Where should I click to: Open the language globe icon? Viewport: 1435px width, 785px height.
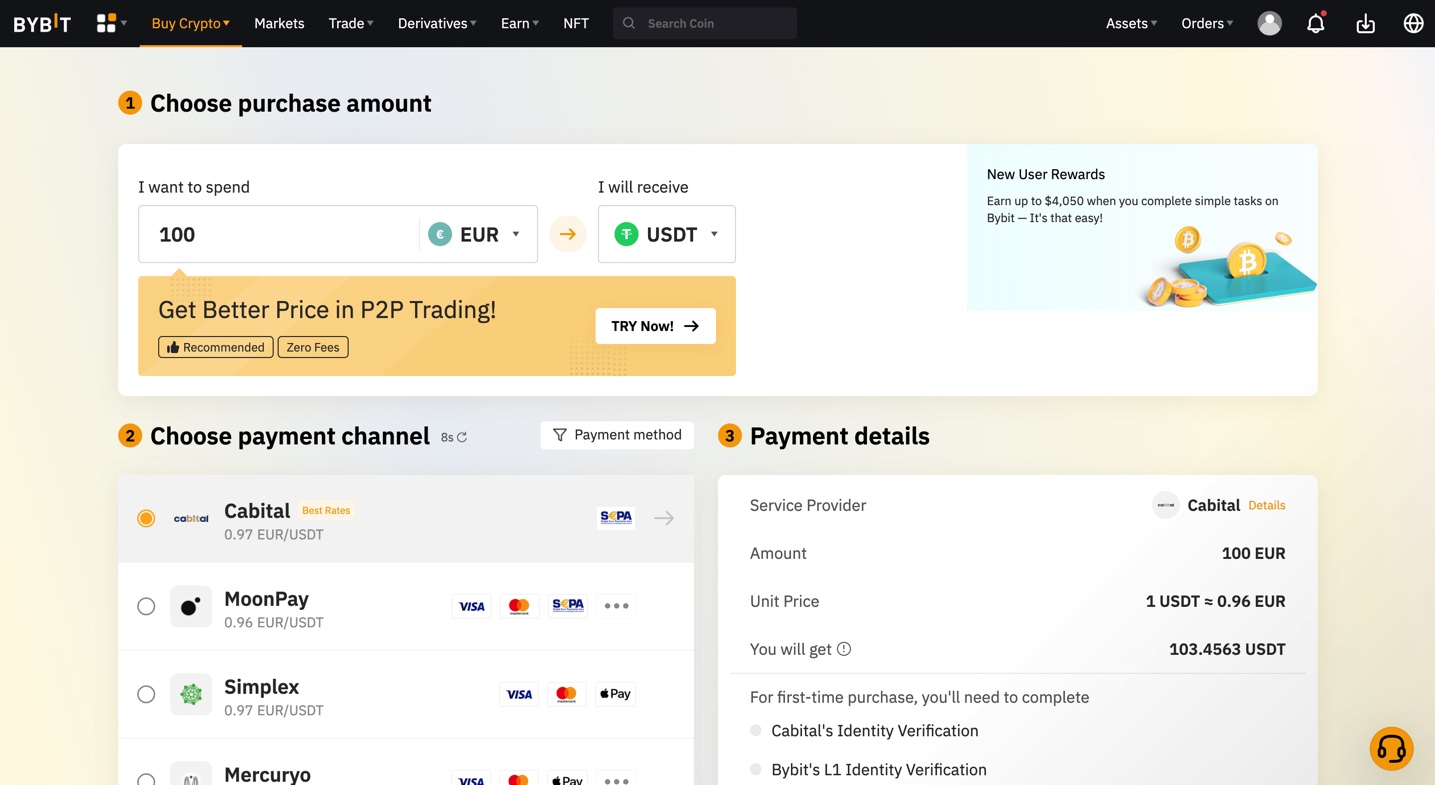coord(1413,23)
